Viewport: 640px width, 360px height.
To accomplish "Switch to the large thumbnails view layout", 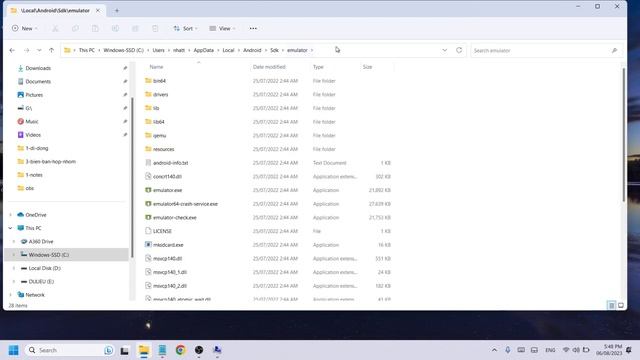I will pos(621,305).
